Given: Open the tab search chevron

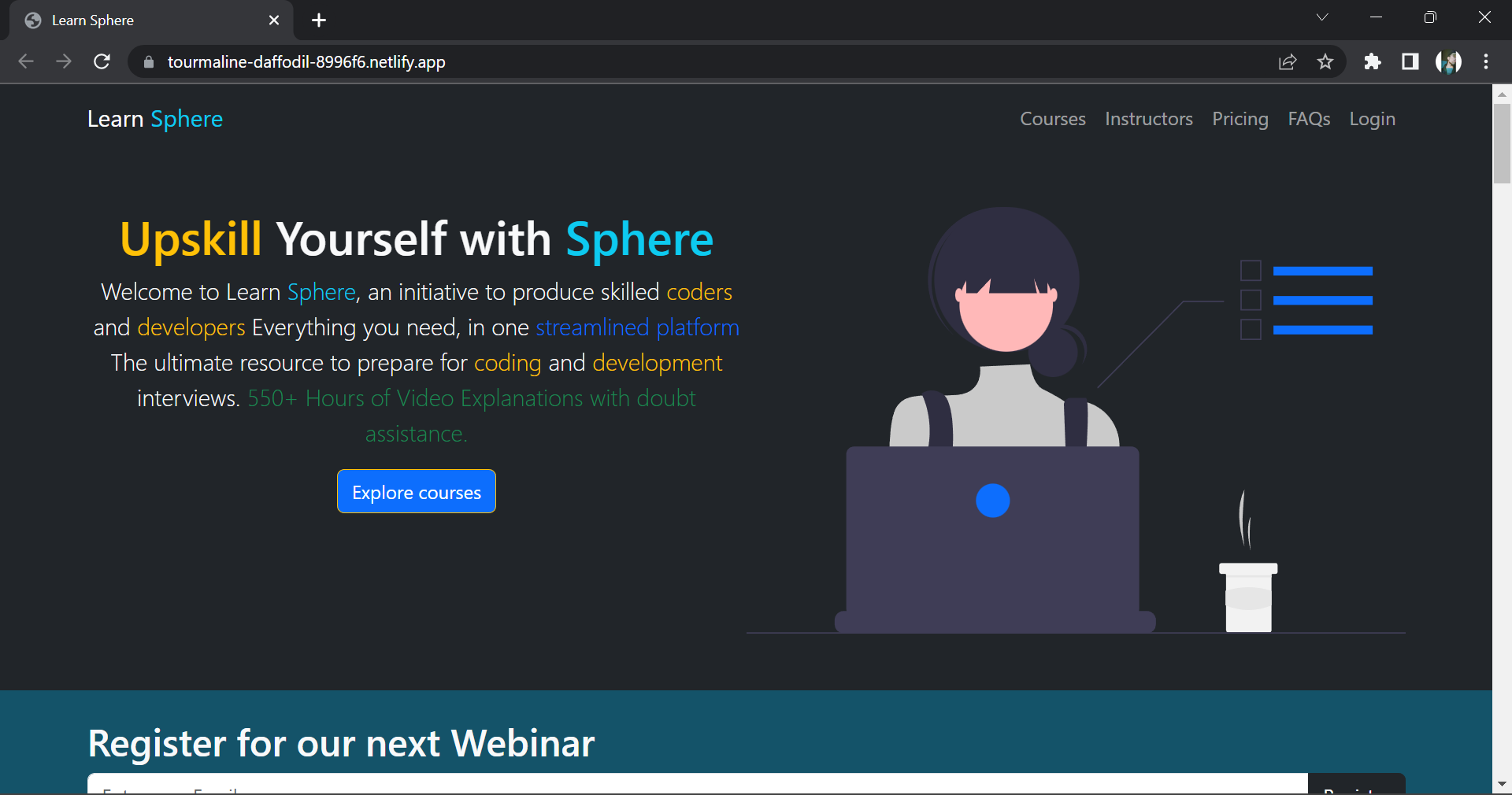Looking at the screenshot, I should (x=1323, y=17).
